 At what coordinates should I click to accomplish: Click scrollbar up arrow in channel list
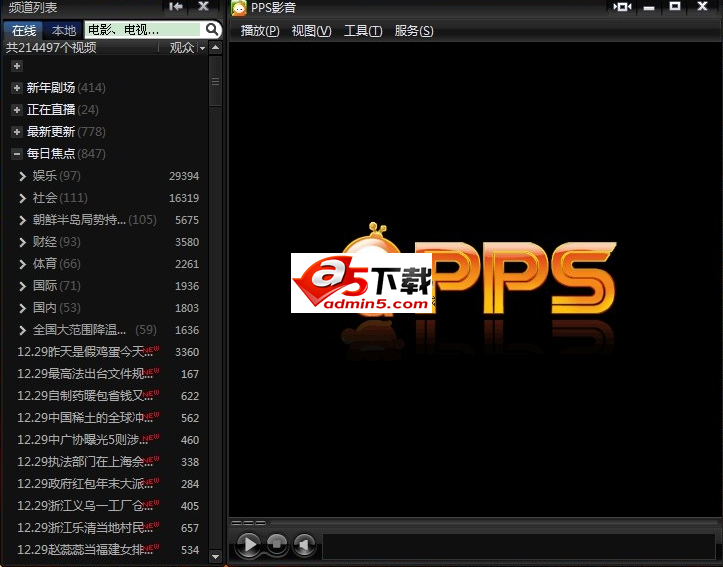(x=215, y=48)
